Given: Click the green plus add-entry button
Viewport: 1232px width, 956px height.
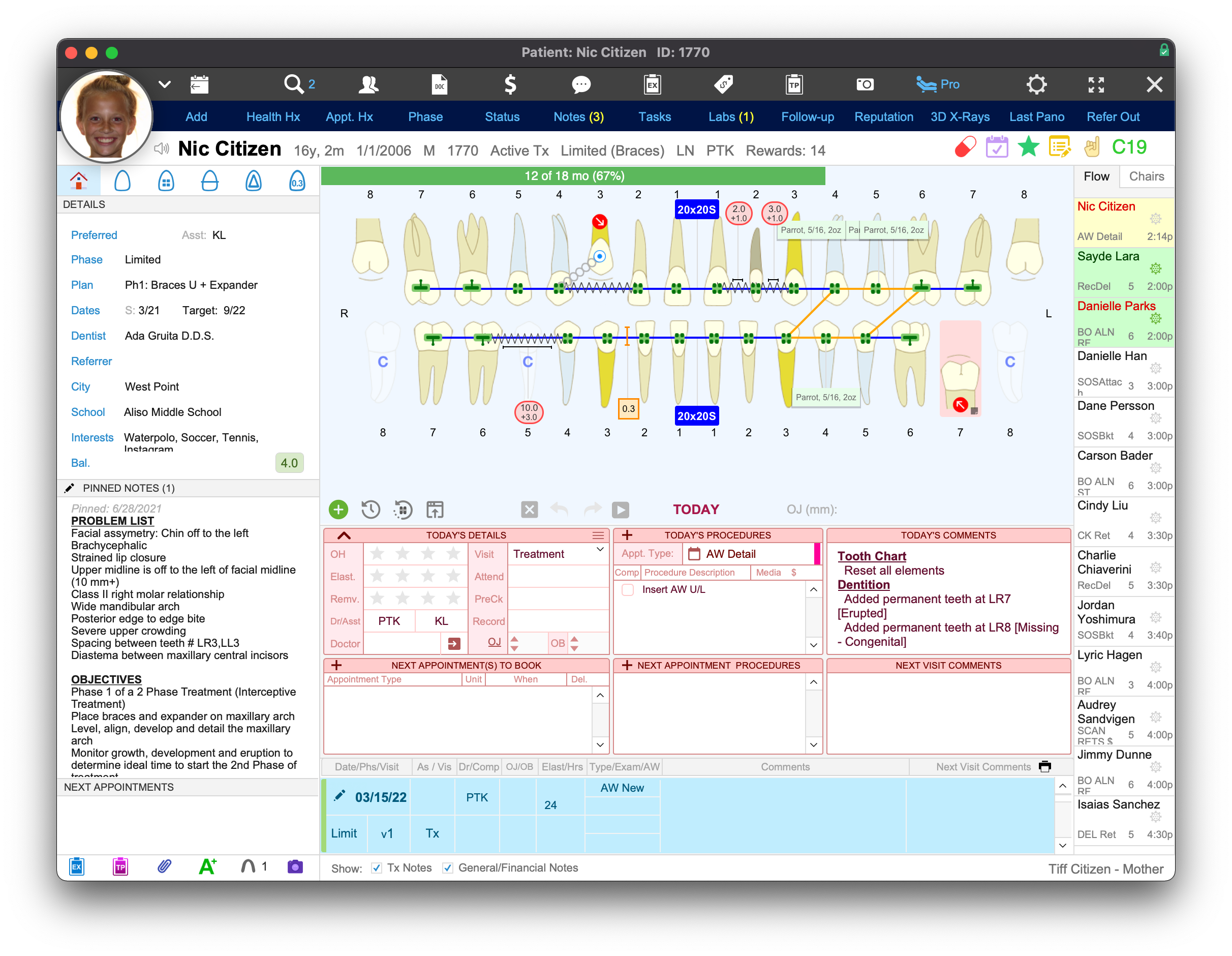Looking at the screenshot, I should [x=338, y=510].
